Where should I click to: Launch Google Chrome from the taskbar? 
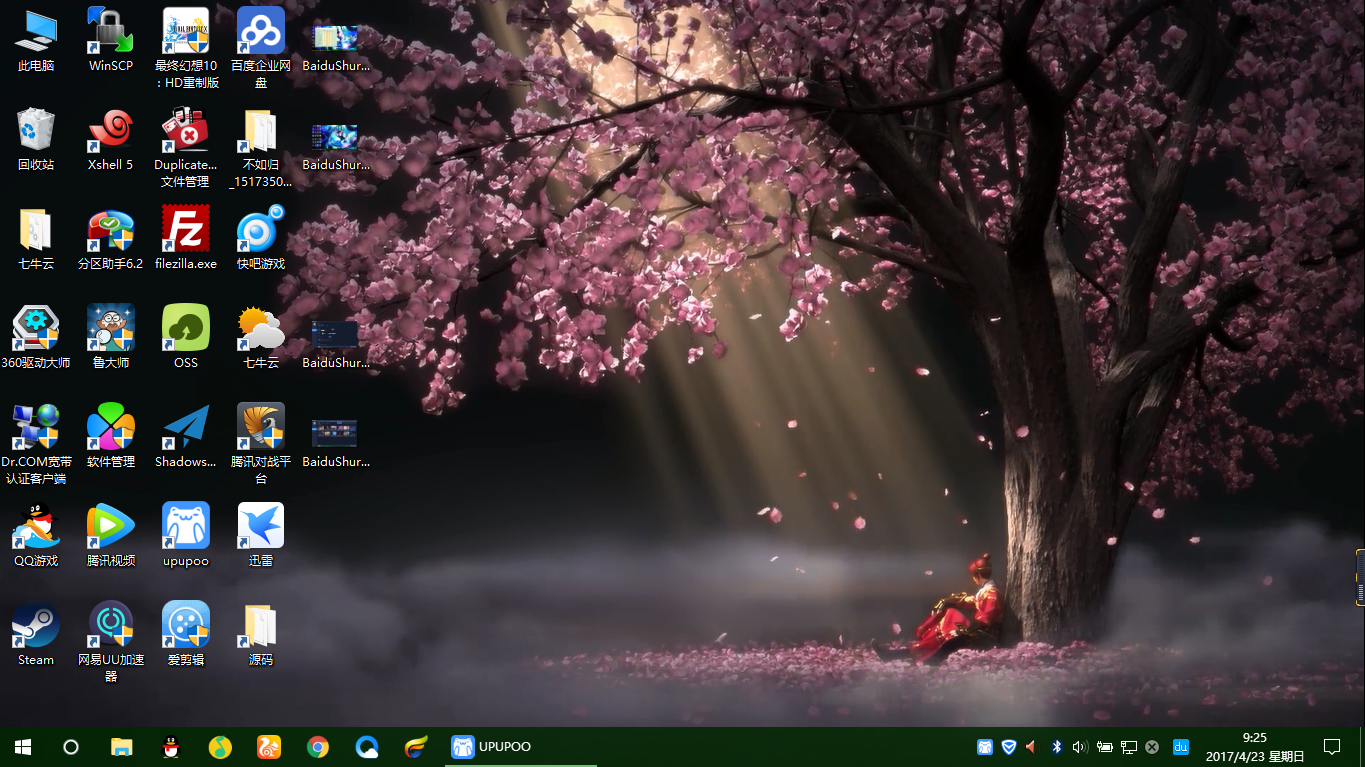click(x=318, y=747)
